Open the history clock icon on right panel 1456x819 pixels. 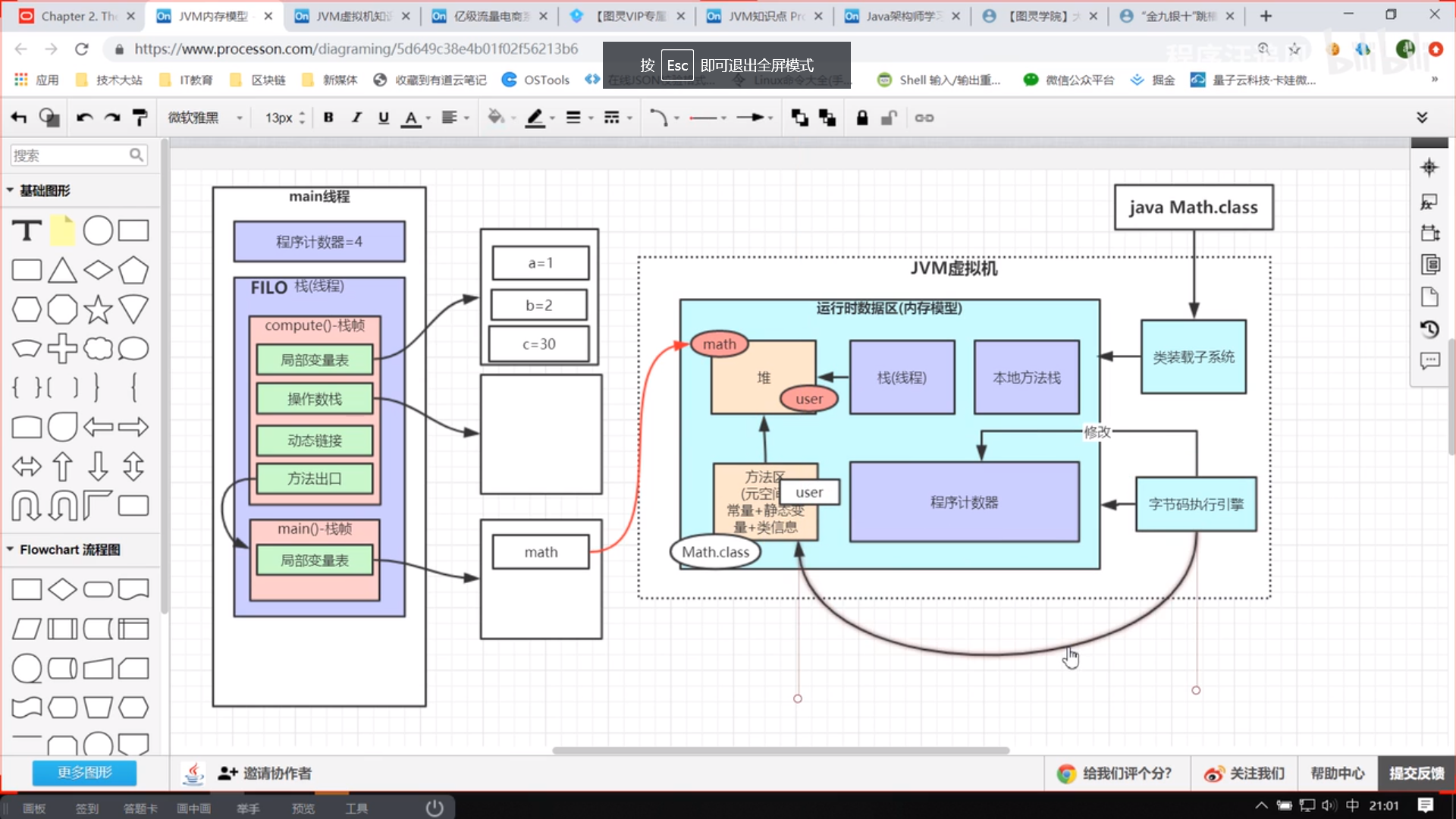[1429, 329]
